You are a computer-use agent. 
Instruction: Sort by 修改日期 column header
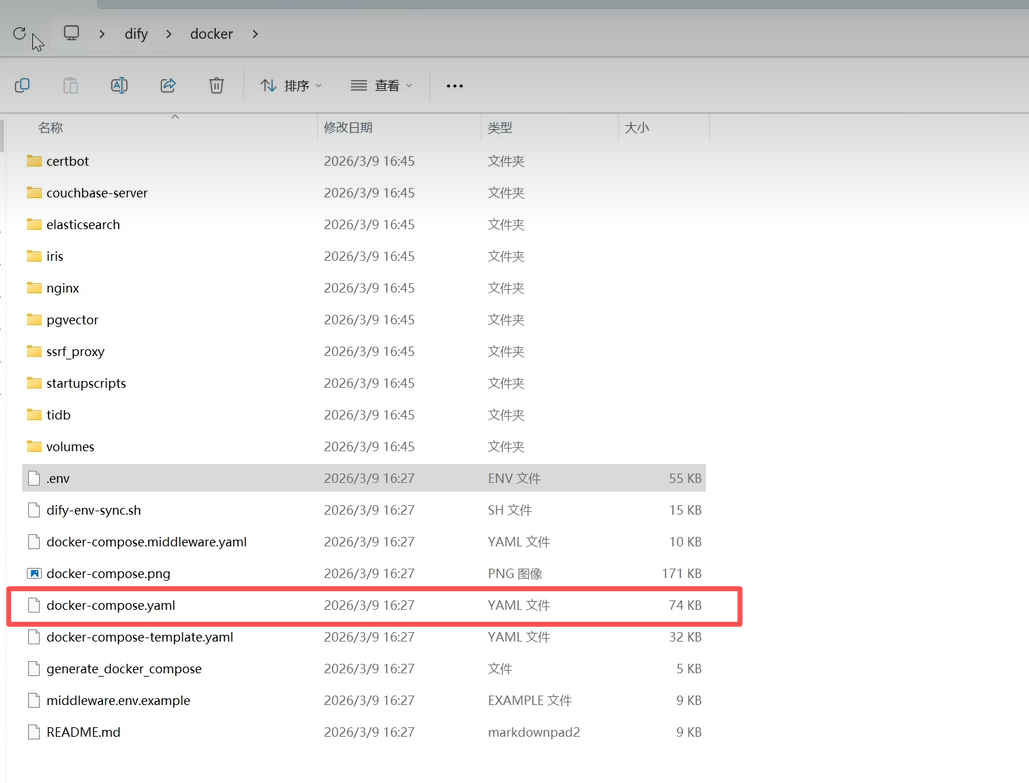click(x=348, y=127)
